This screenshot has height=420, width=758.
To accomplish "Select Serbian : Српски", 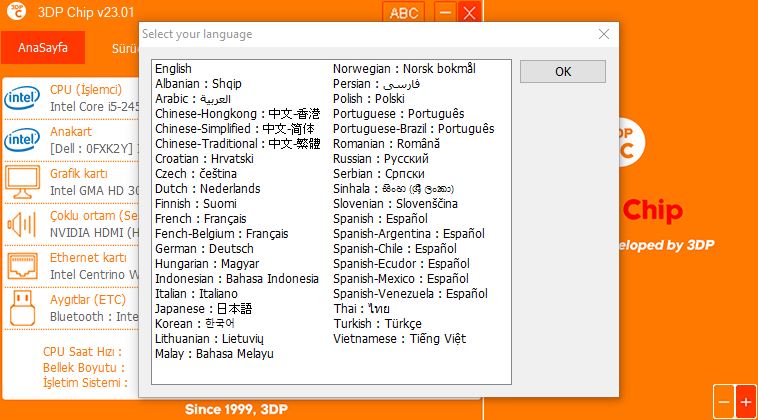I will tap(379, 174).
